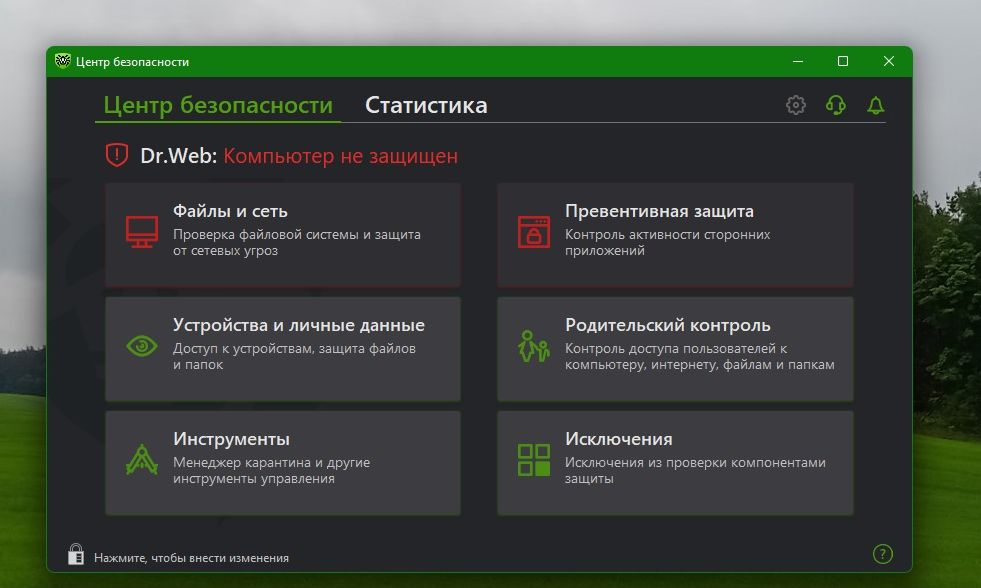Click the Превентивная защита lock window icon
This screenshot has width=981, height=588.
(534, 231)
